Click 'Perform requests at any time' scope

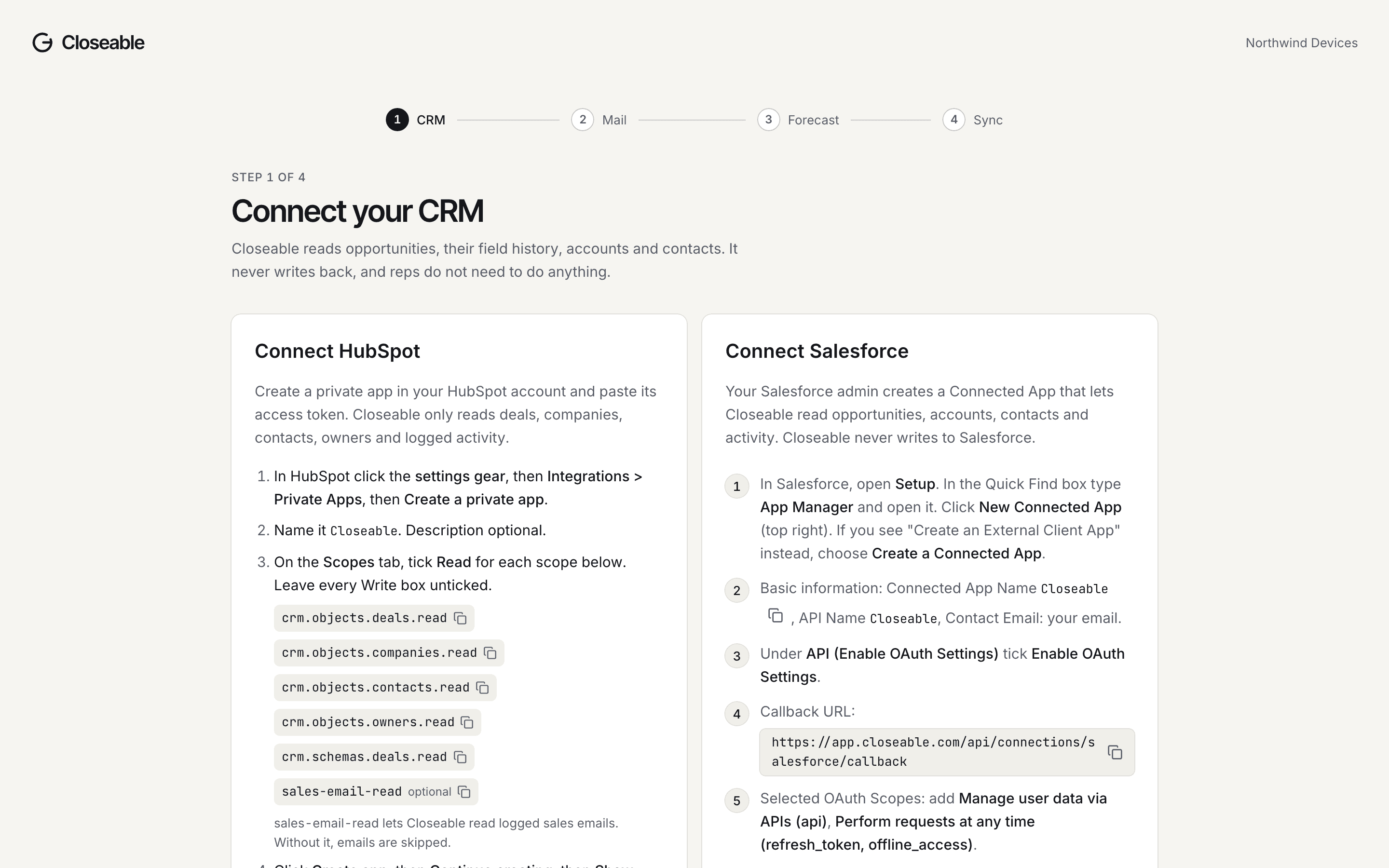934,822
